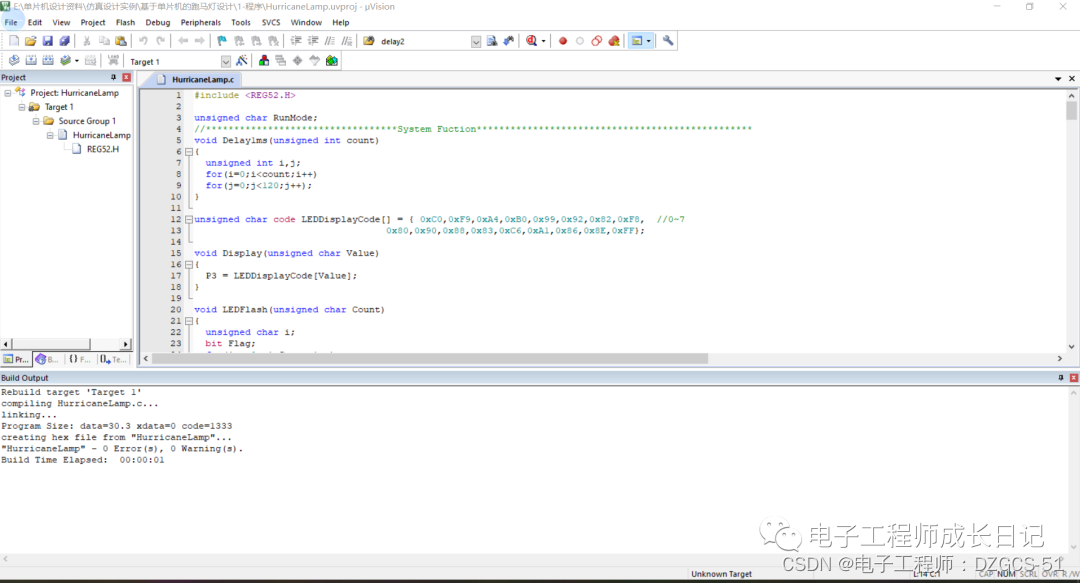1080x583 pixels.
Task: Start the debug session with the magnifier-d icon
Action: (532, 41)
